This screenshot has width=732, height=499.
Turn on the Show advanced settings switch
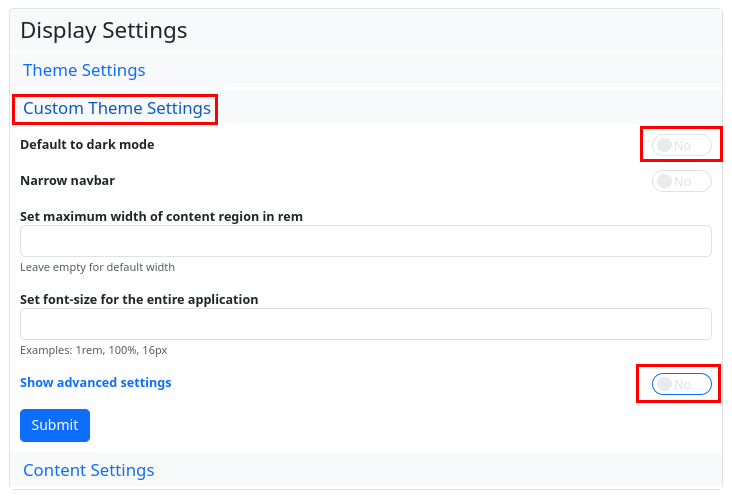point(681,384)
